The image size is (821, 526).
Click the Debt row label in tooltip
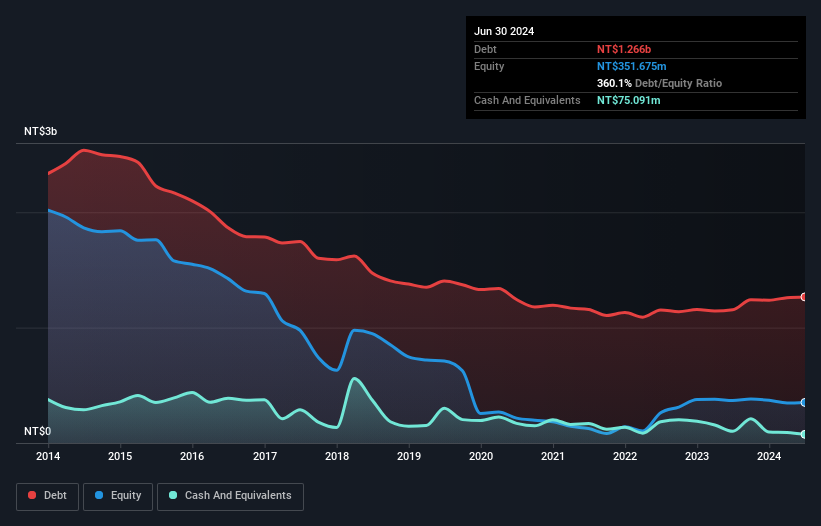coord(485,49)
